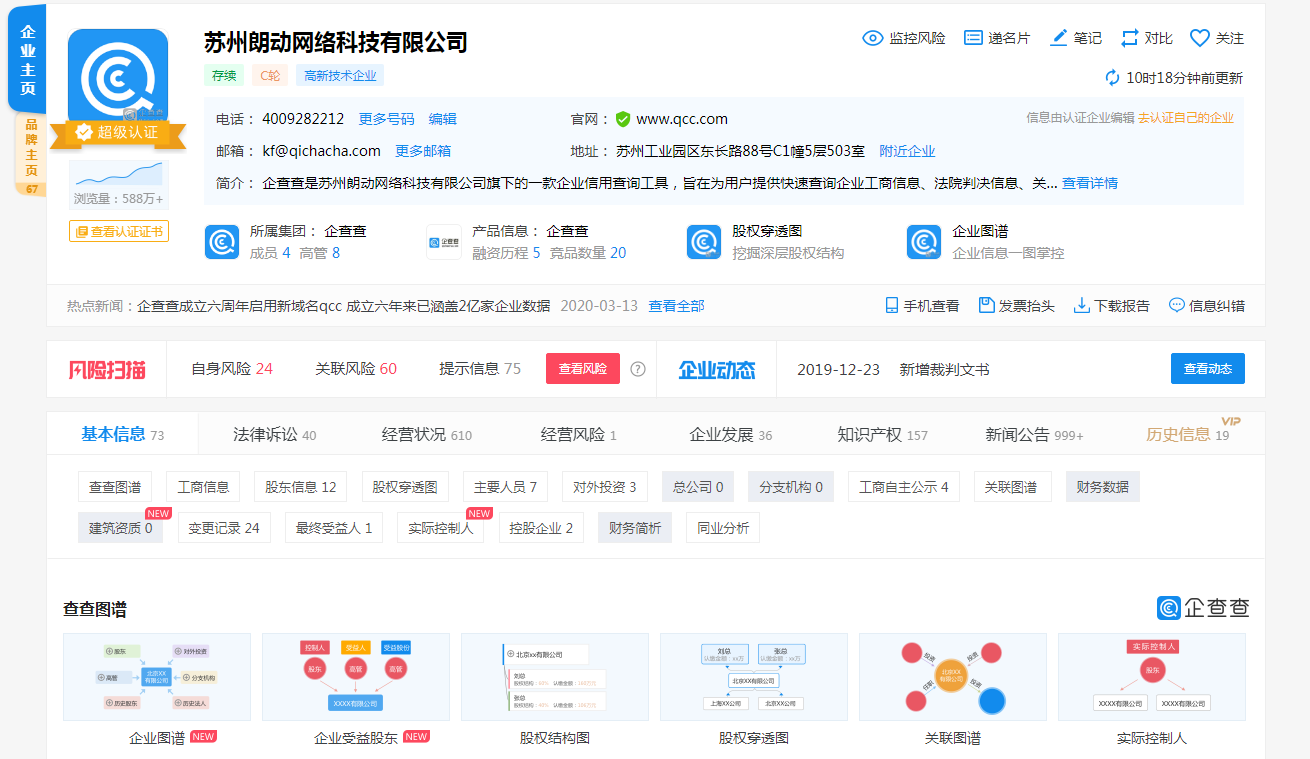
Task: Open 信息纠错 feedback icon
Action: (1176, 305)
